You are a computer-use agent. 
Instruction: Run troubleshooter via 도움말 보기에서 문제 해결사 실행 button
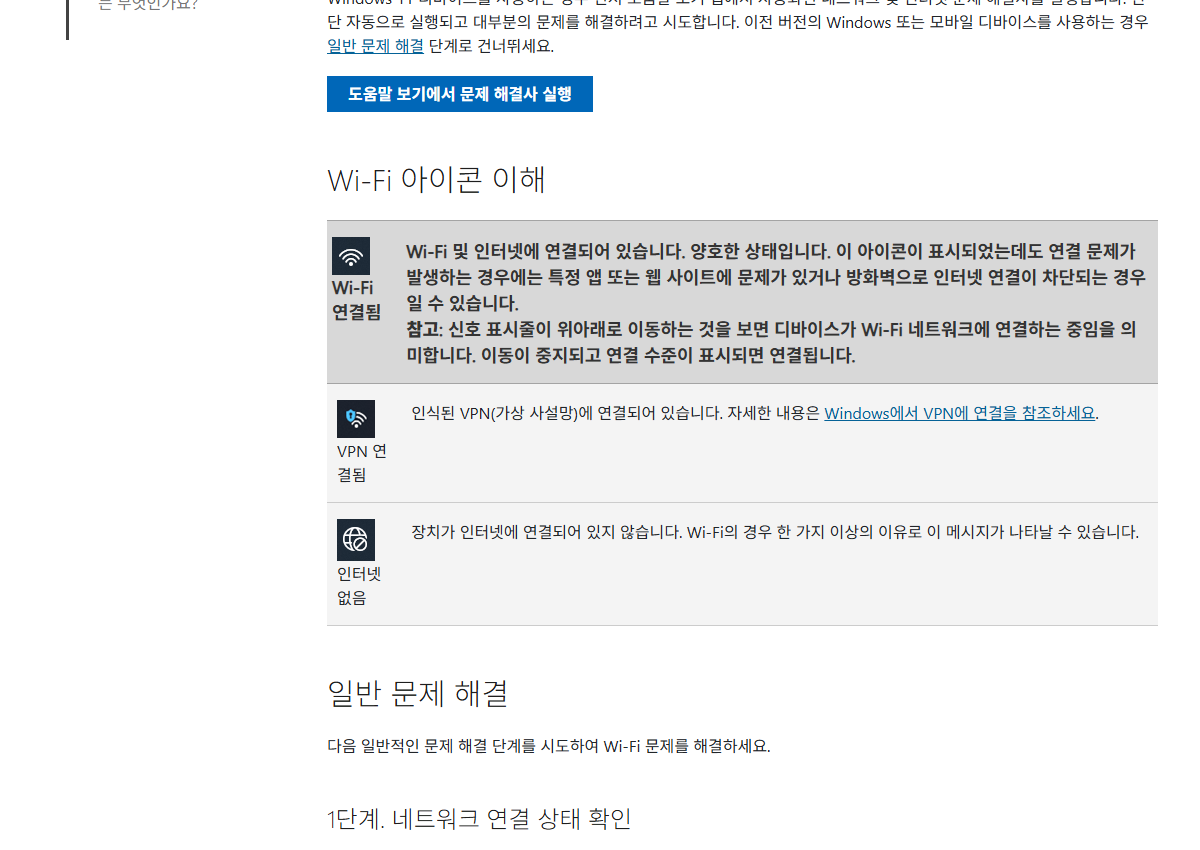[460, 94]
